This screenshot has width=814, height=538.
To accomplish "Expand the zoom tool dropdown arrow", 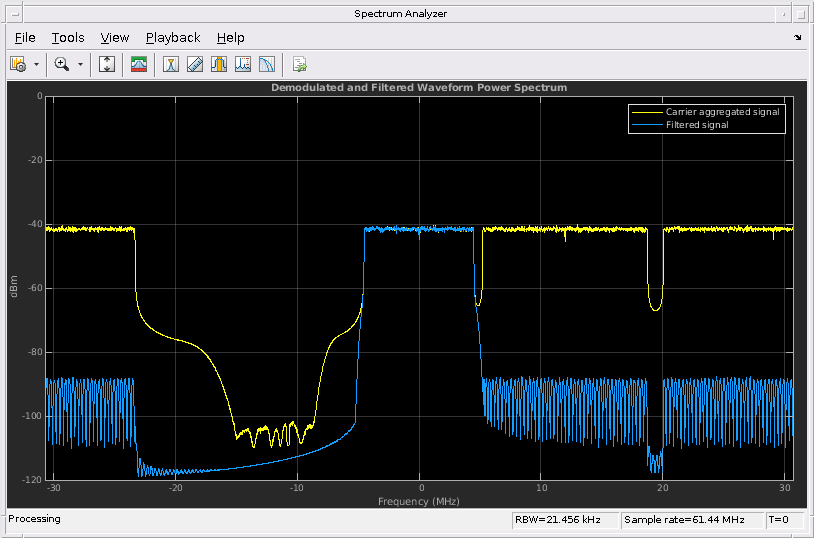I will click(x=80, y=64).
